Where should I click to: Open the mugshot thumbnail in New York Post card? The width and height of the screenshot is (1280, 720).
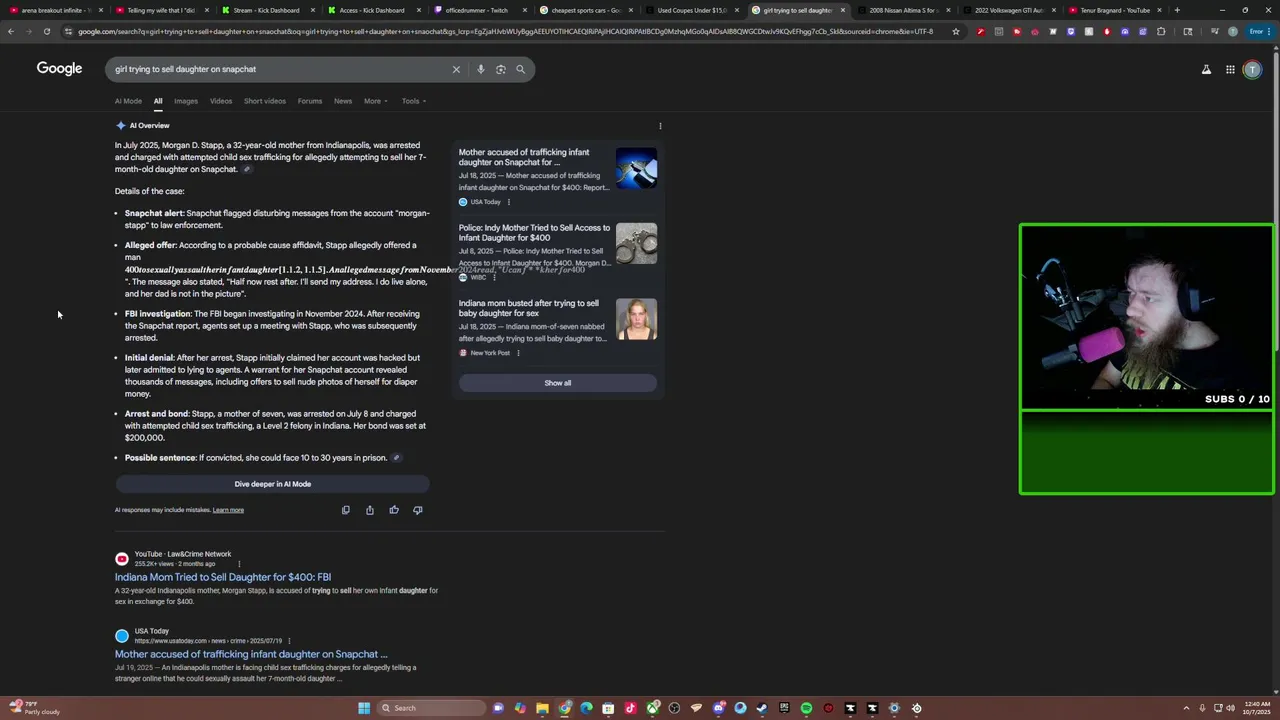click(636, 320)
